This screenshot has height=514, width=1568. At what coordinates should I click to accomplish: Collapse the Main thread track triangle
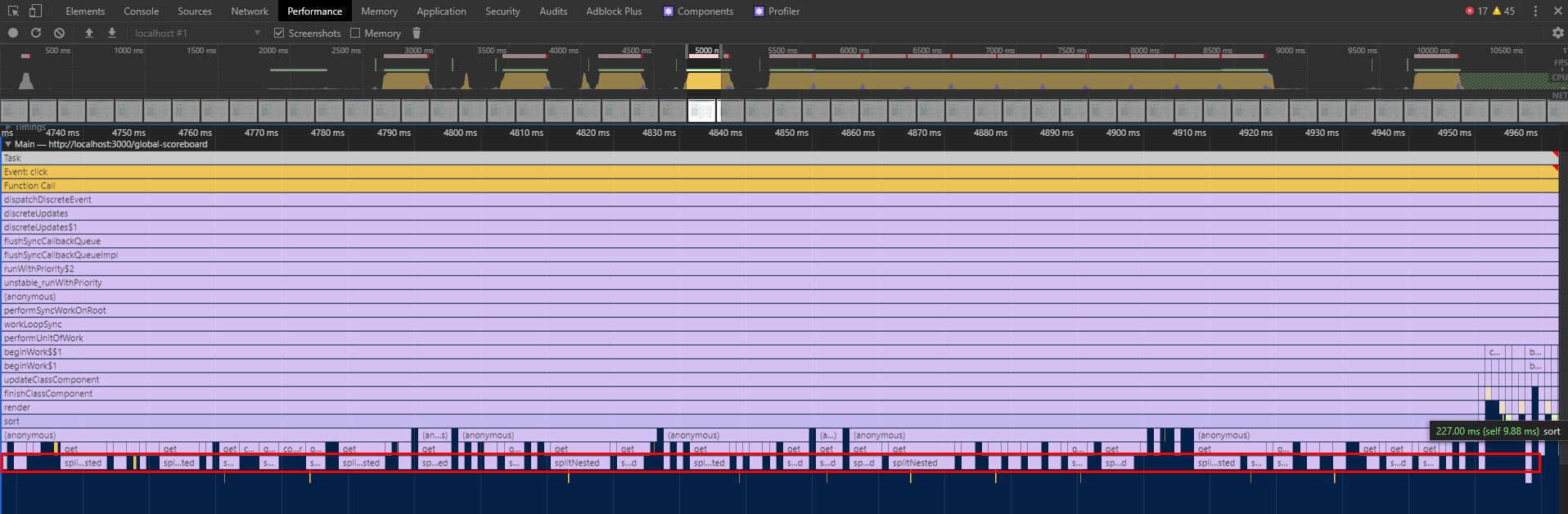8,144
